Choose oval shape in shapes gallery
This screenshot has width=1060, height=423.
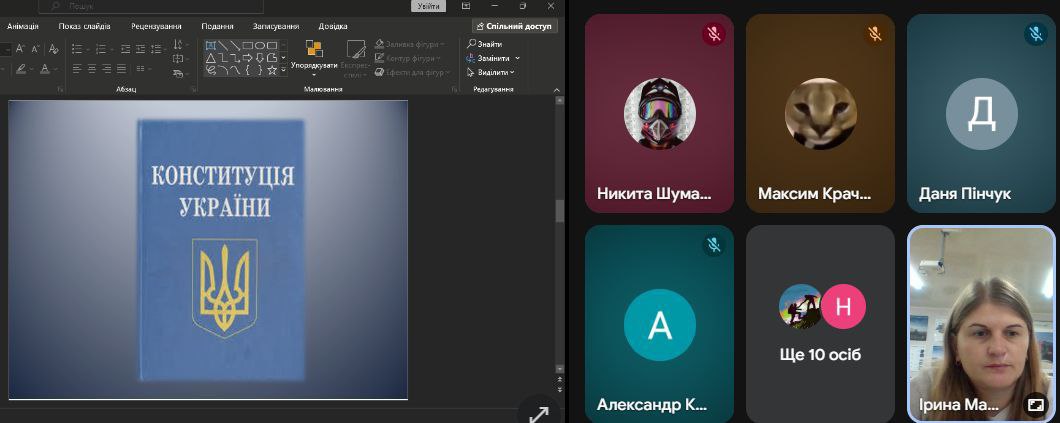click(x=260, y=45)
